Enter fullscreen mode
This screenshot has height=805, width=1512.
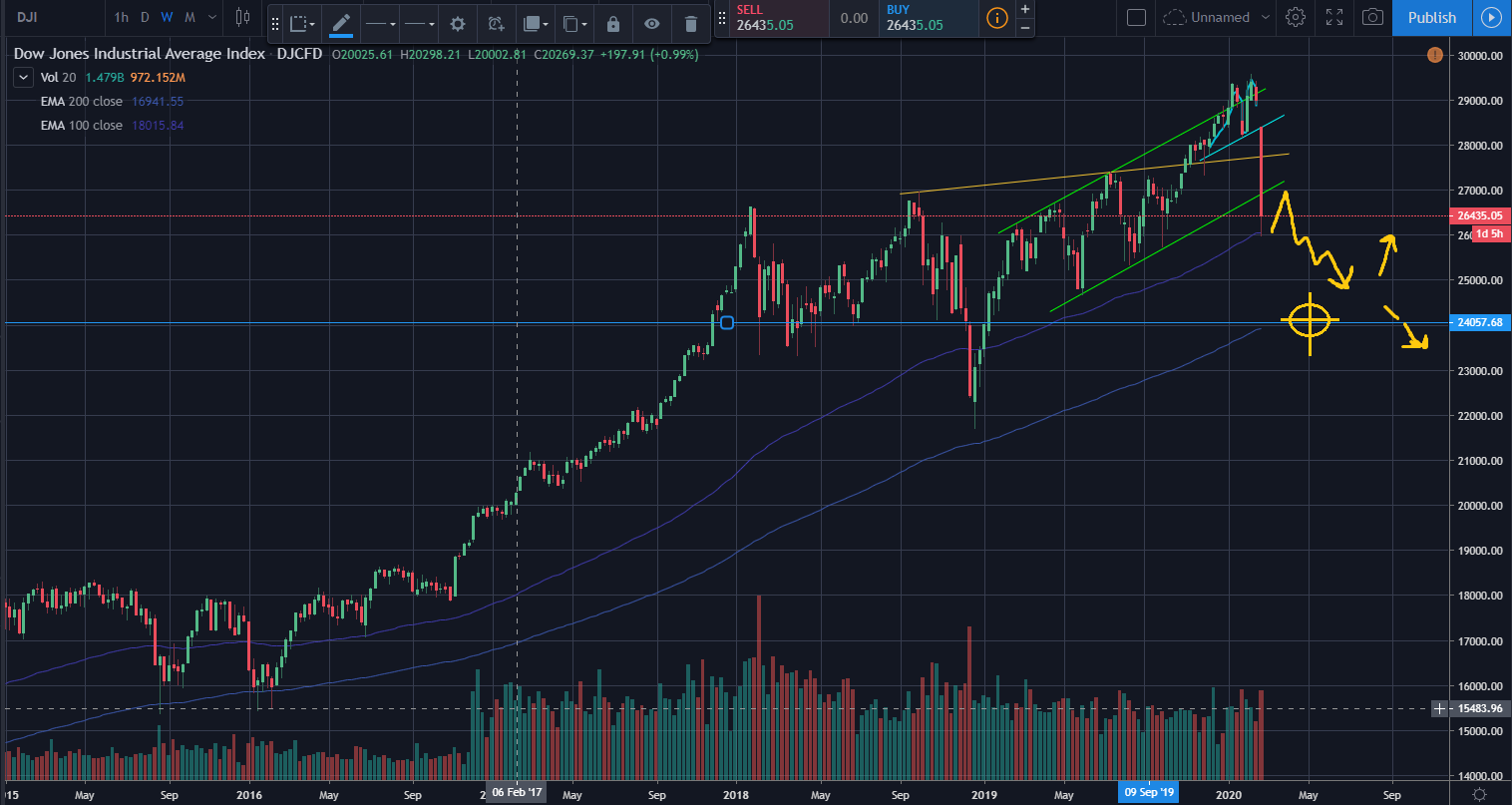tap(1334, 17)
